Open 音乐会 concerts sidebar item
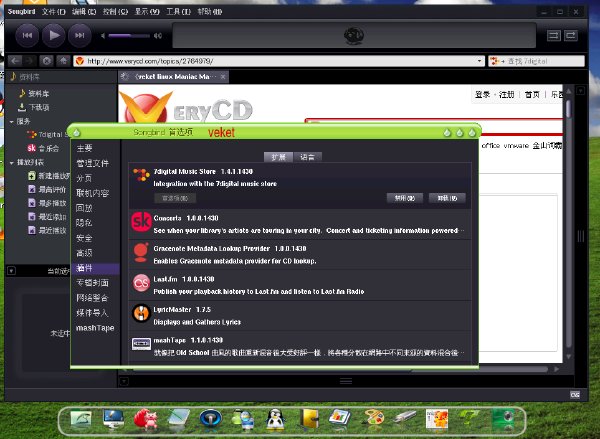Screen dimensions: 600x439 pos(43,148)
